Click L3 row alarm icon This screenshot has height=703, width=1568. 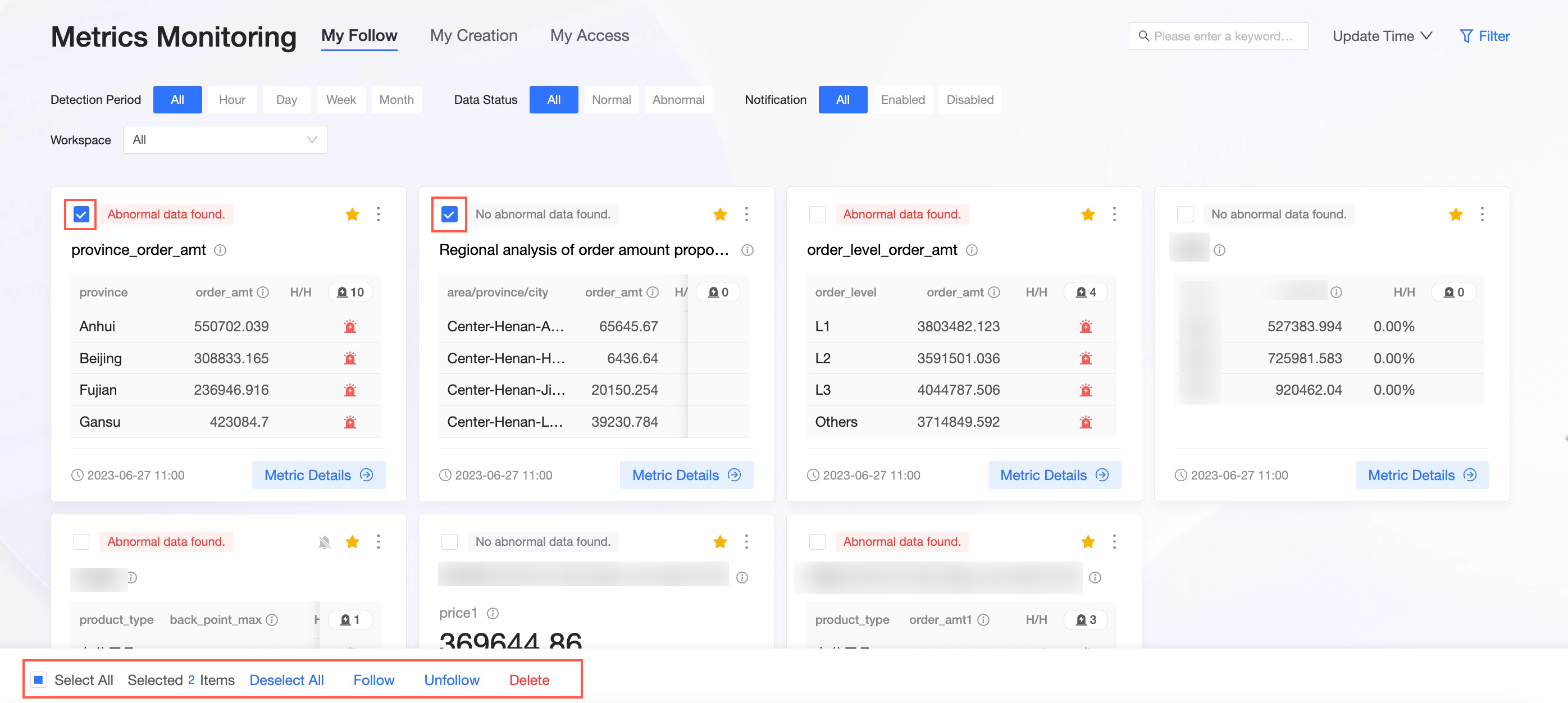[1086, 390]
